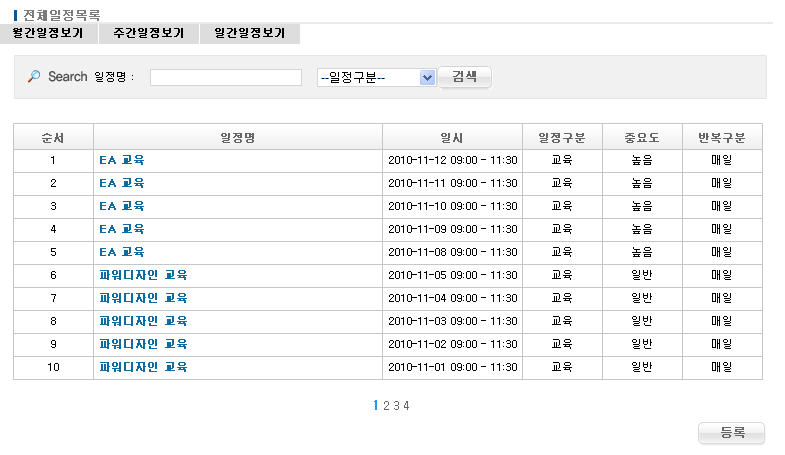Screen dimensions: 785x455
Task: Open 파워디자인 교육 entry dated 2010-11-01
Action: (143, 367)
